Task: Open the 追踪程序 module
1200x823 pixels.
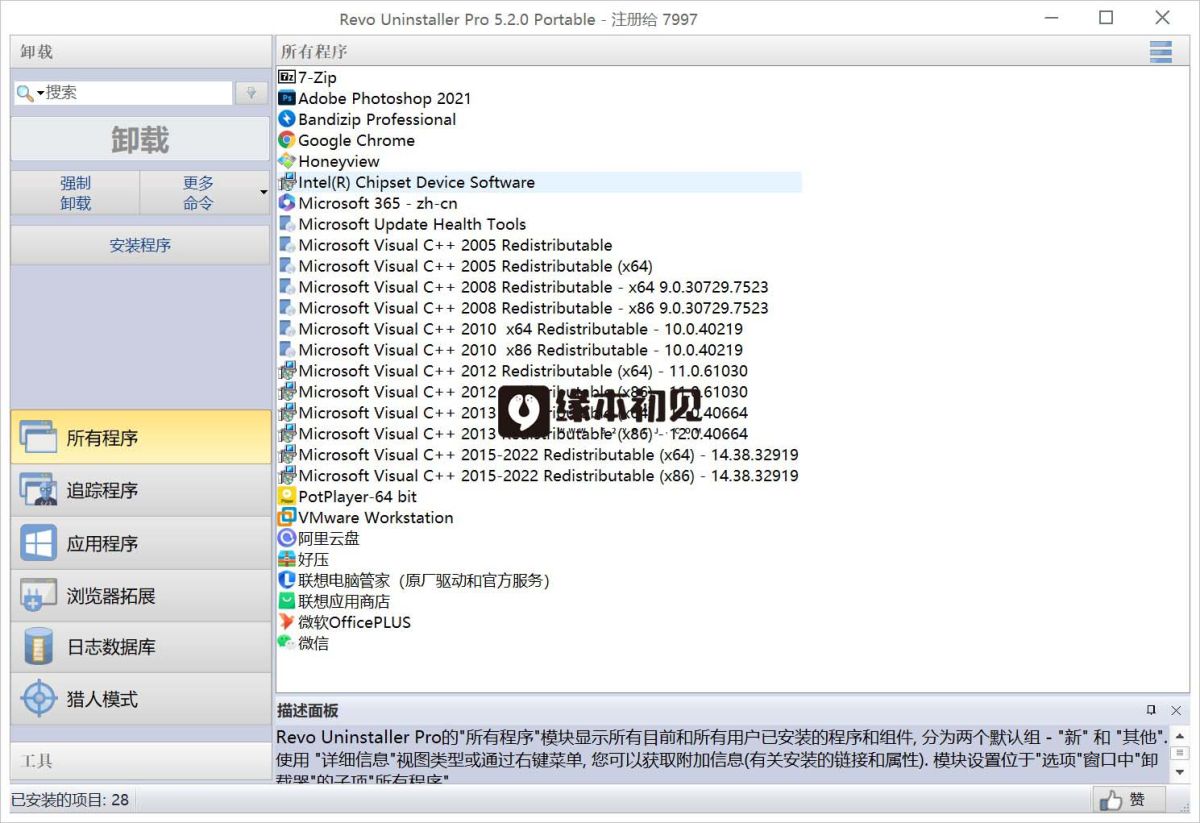Action: coord(140,490)
